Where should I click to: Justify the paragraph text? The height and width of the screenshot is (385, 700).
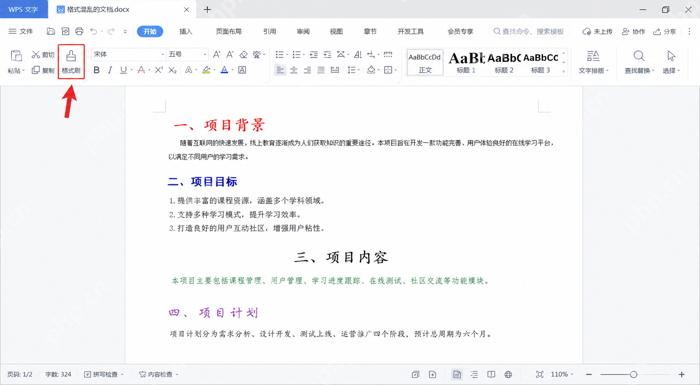321,70
